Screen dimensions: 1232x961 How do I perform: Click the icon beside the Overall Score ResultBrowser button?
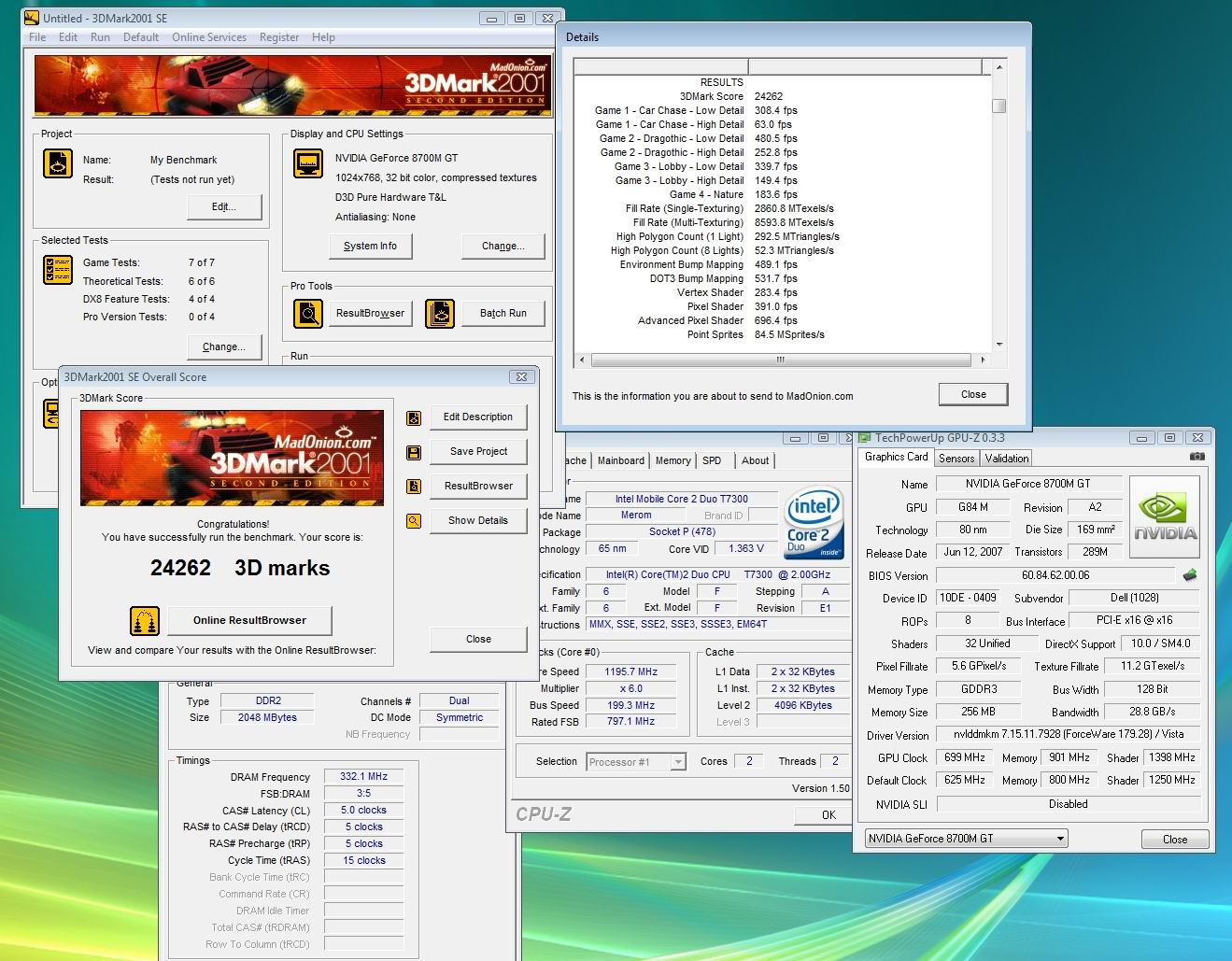click(x=414, y=487)
